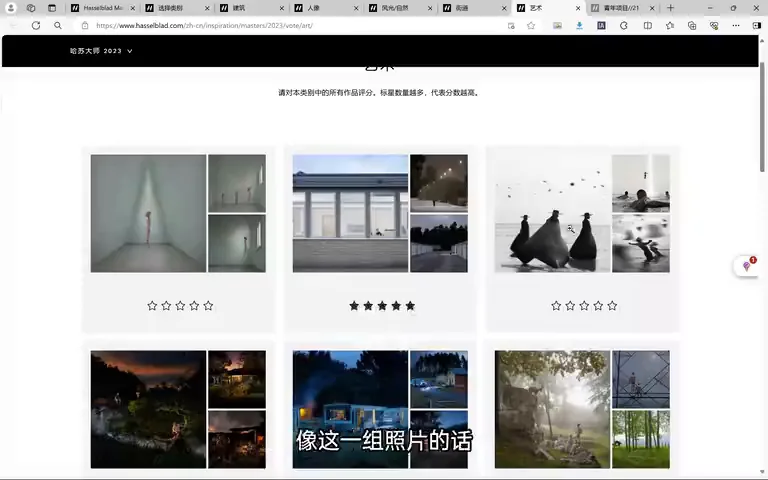The width and height of the screenshot is (768, 480).
Task: Open the large sunset garden night photo
Action: pos(148,409)
